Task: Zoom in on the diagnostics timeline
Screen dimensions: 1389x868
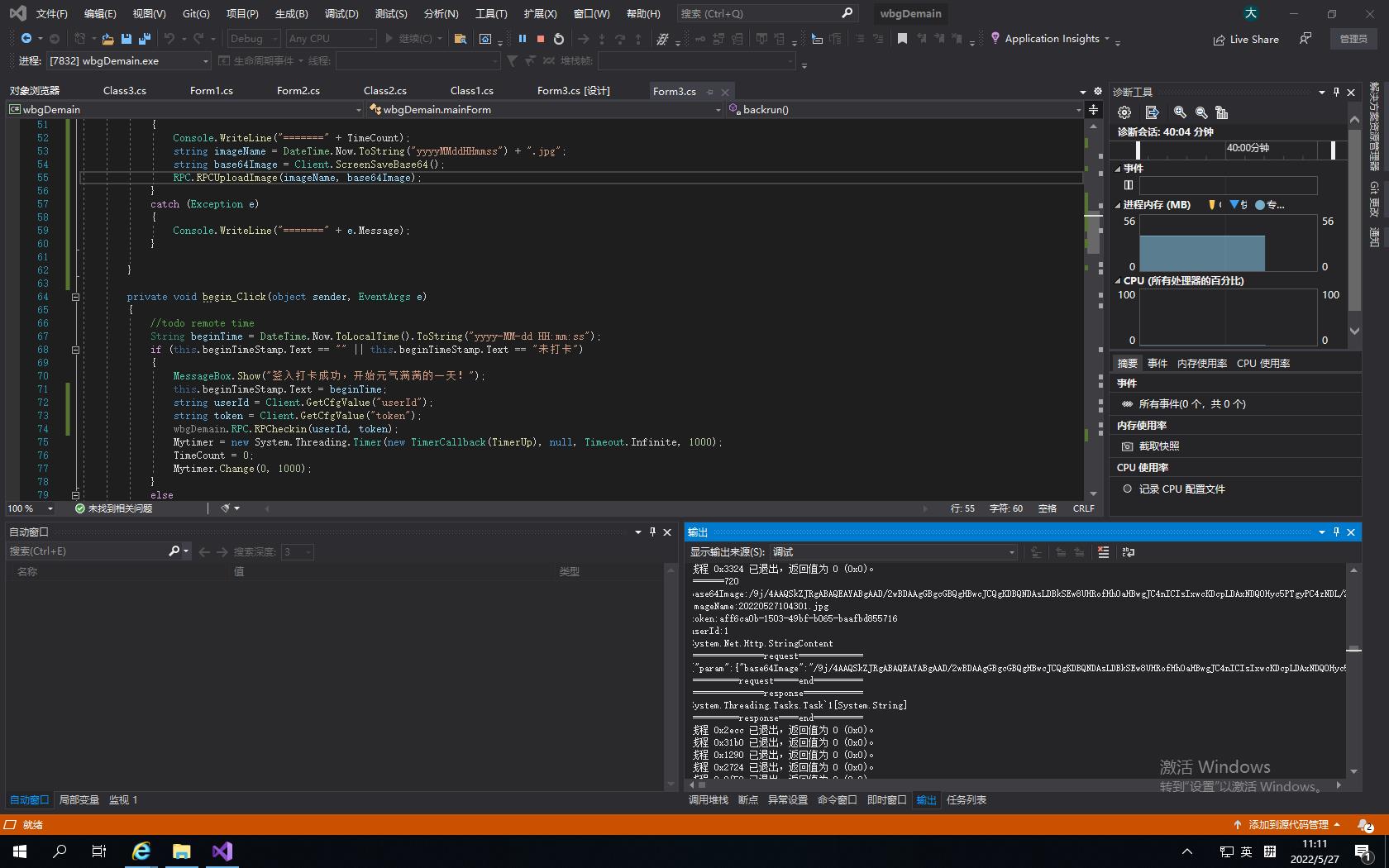Action: (1180, 112)
